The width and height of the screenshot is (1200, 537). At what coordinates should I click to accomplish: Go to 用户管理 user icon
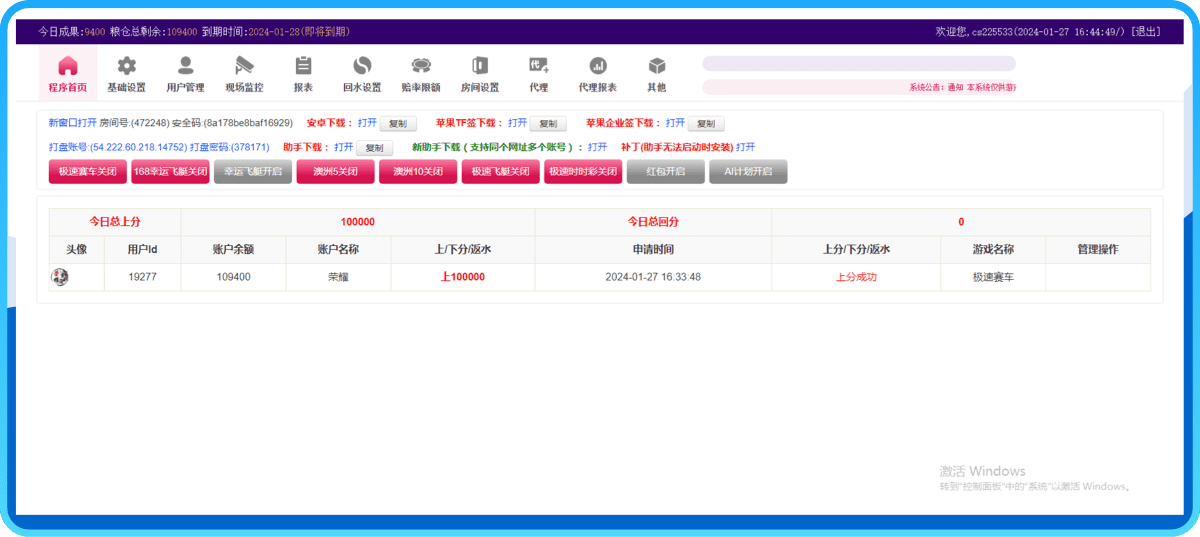pyautogui.click(x=185, y=67)
